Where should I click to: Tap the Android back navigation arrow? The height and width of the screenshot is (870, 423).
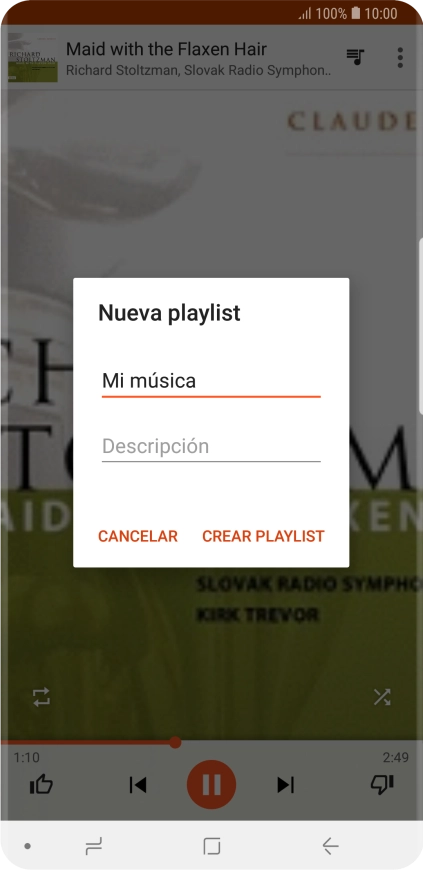pyautogui.click(x=330, y=846)
